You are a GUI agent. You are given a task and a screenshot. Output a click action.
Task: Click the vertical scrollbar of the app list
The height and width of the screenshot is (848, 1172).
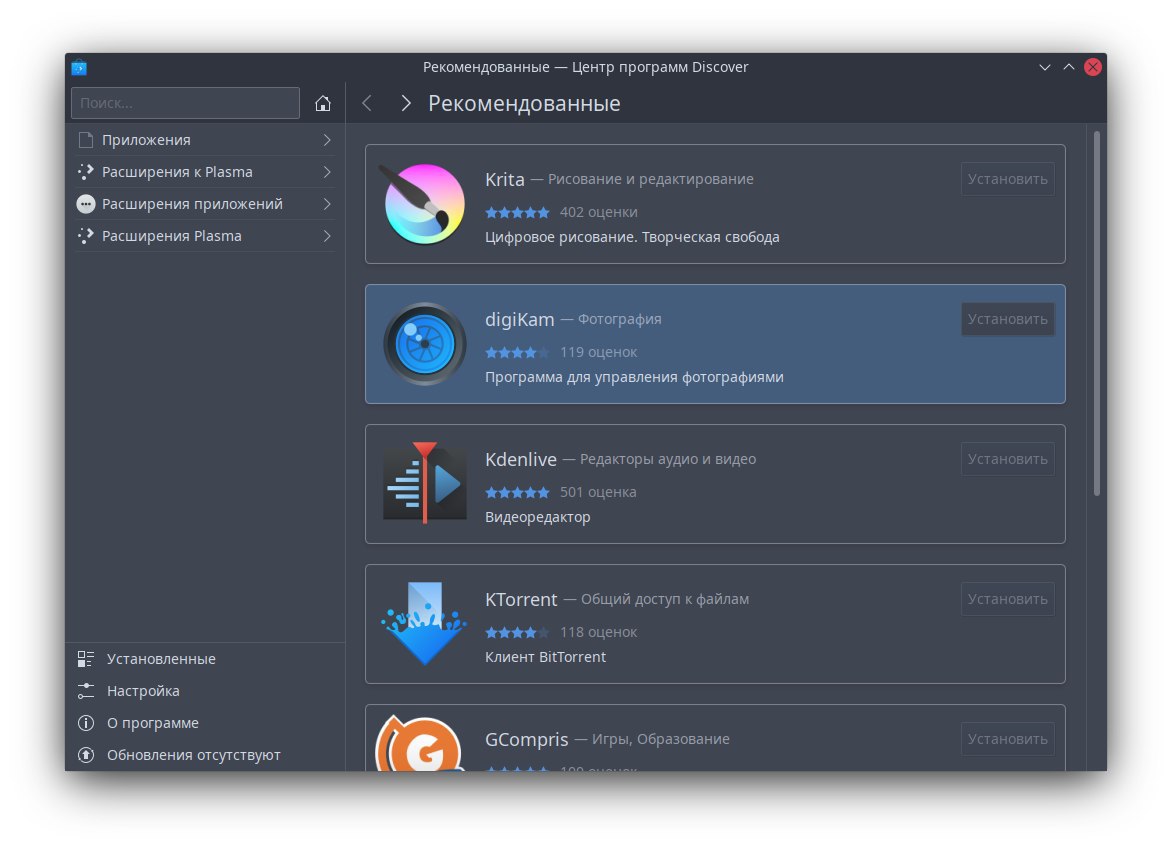point(1097,314)
